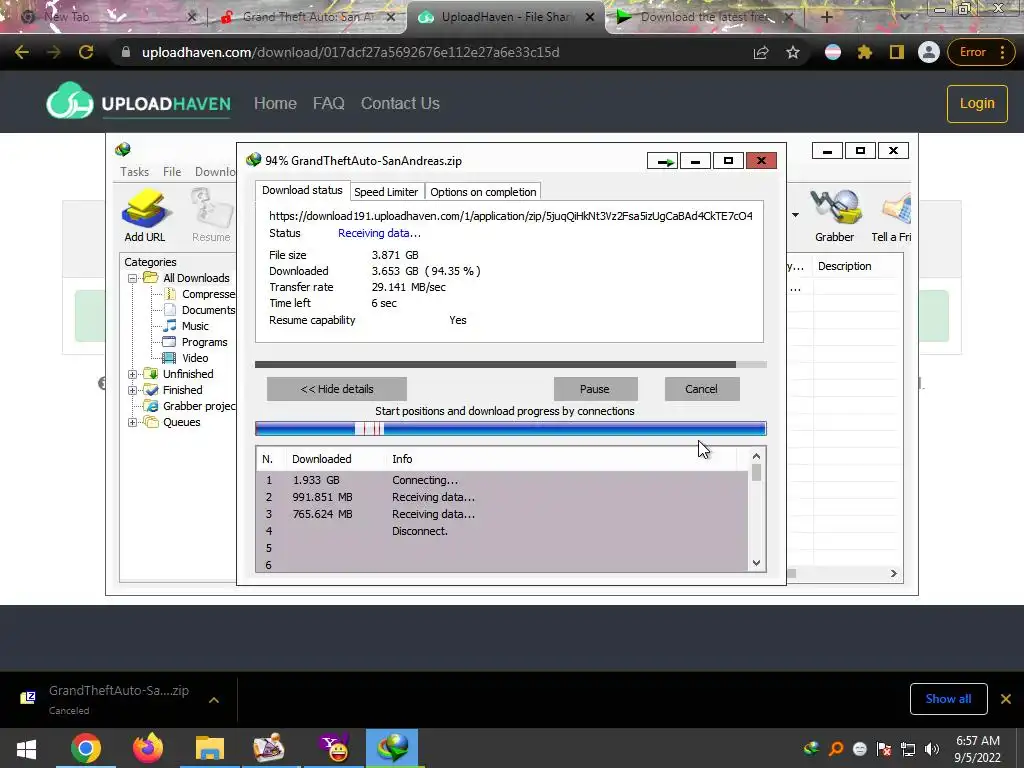Bookmark this page with the star icon
Viewport: 1024px width, 768px height.
point(793,52)
